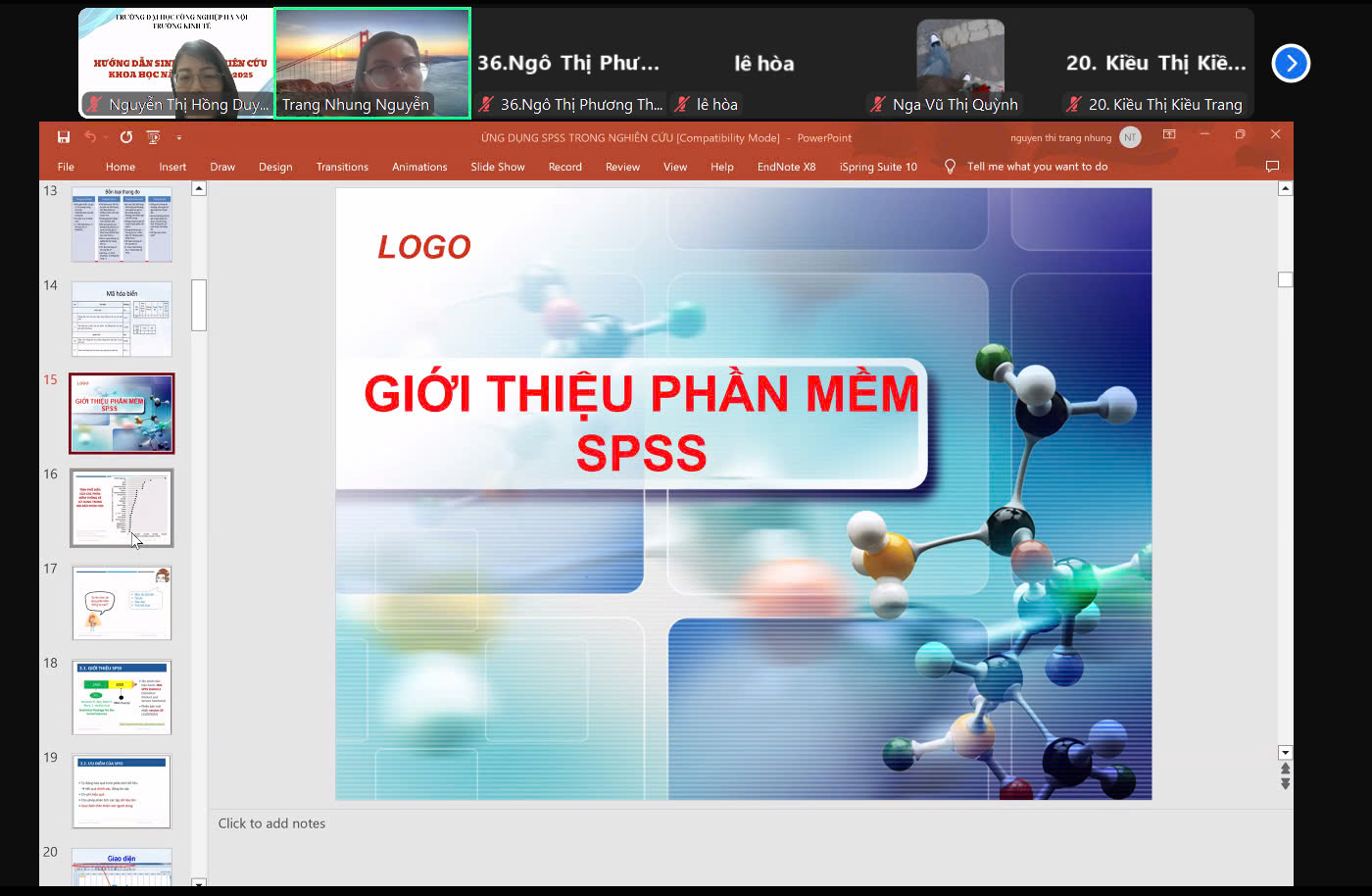Click muted mic icon of lê hòa
The width and height of the screenshot is (1372, 896).
[x=682, y=104]
